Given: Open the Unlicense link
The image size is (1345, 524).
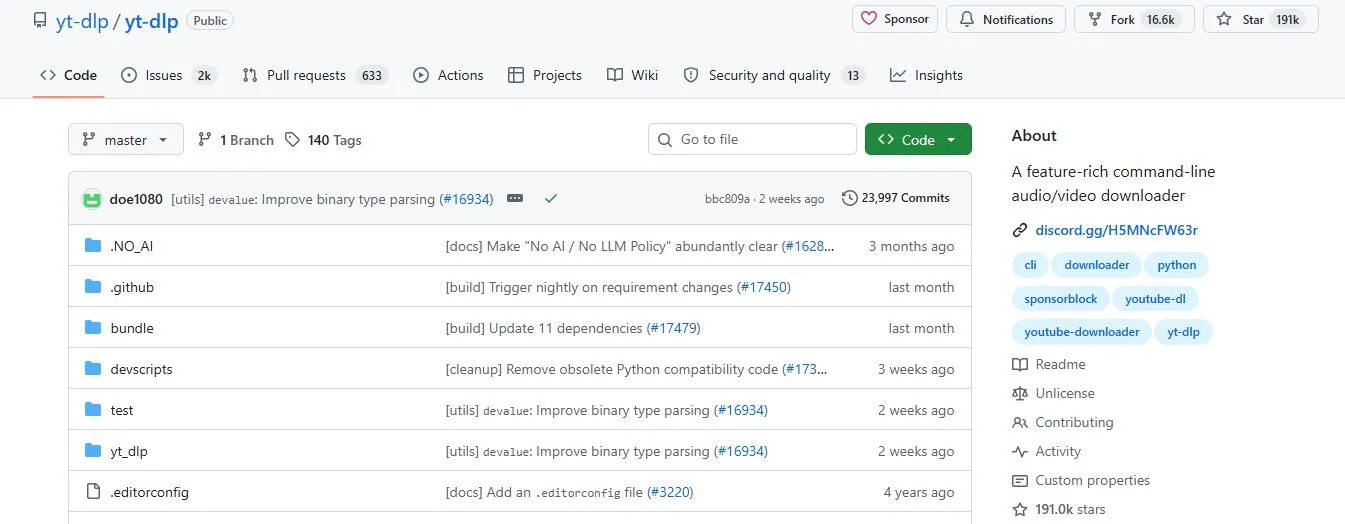Looking at the screenshot, I should click(1054, 393).
